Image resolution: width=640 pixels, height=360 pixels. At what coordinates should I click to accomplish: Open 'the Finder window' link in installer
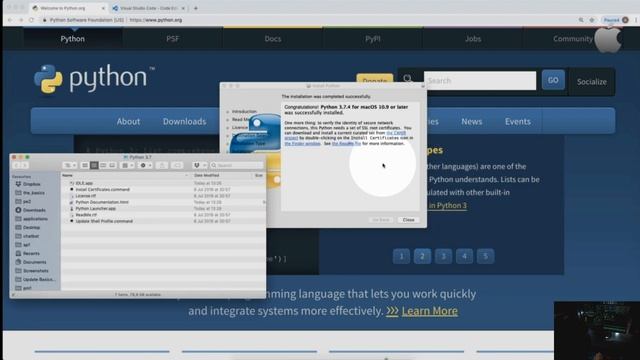click(x=302, y=144)
